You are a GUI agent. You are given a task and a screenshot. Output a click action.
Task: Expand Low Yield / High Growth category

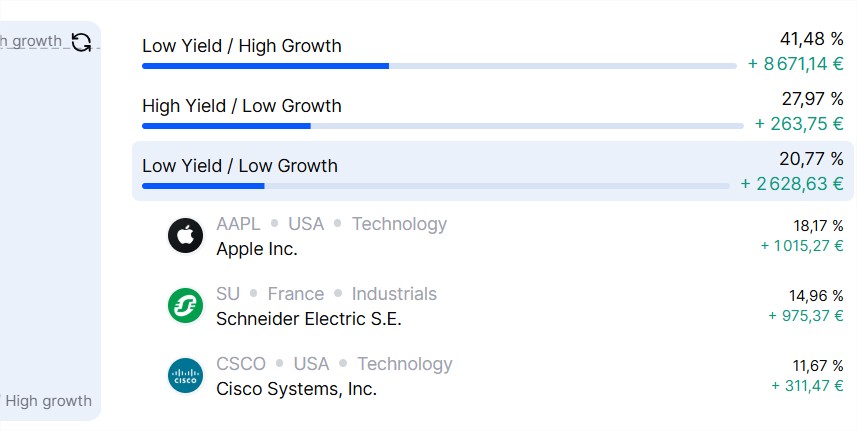[x=492, y=52]
